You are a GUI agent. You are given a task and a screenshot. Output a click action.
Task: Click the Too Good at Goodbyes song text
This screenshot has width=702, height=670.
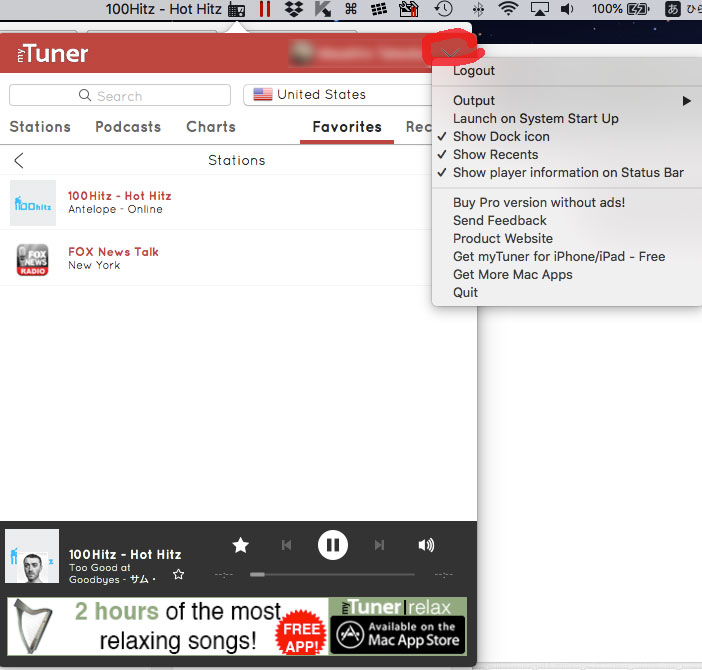pyautogui.click(x=112, y=574)
